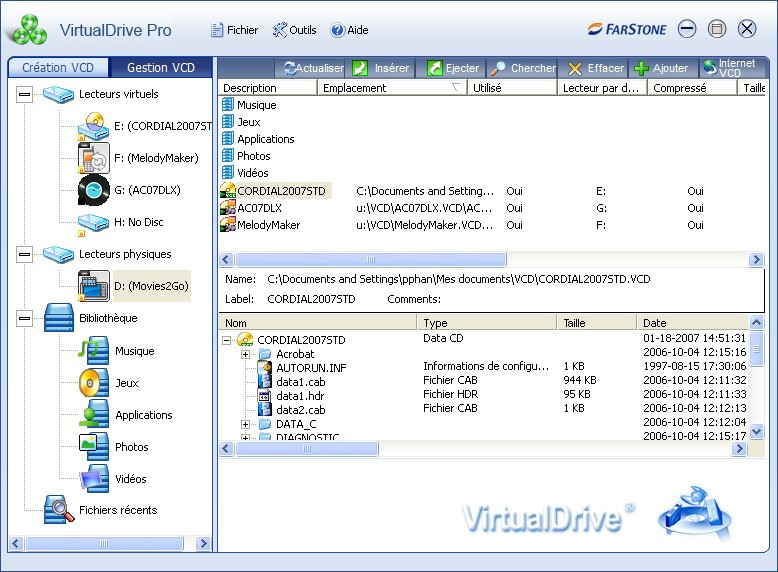The image size is (778, 572).
Task: Click the Insérer toolbar icon
Action: coord(360,68)
